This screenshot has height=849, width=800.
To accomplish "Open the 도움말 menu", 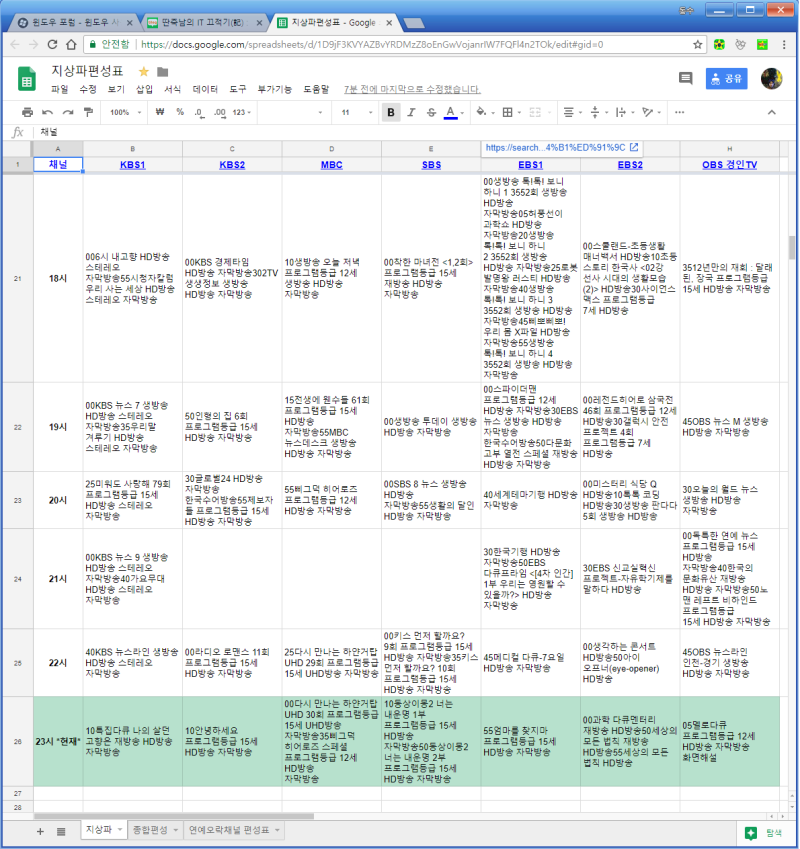I will 316,89.
